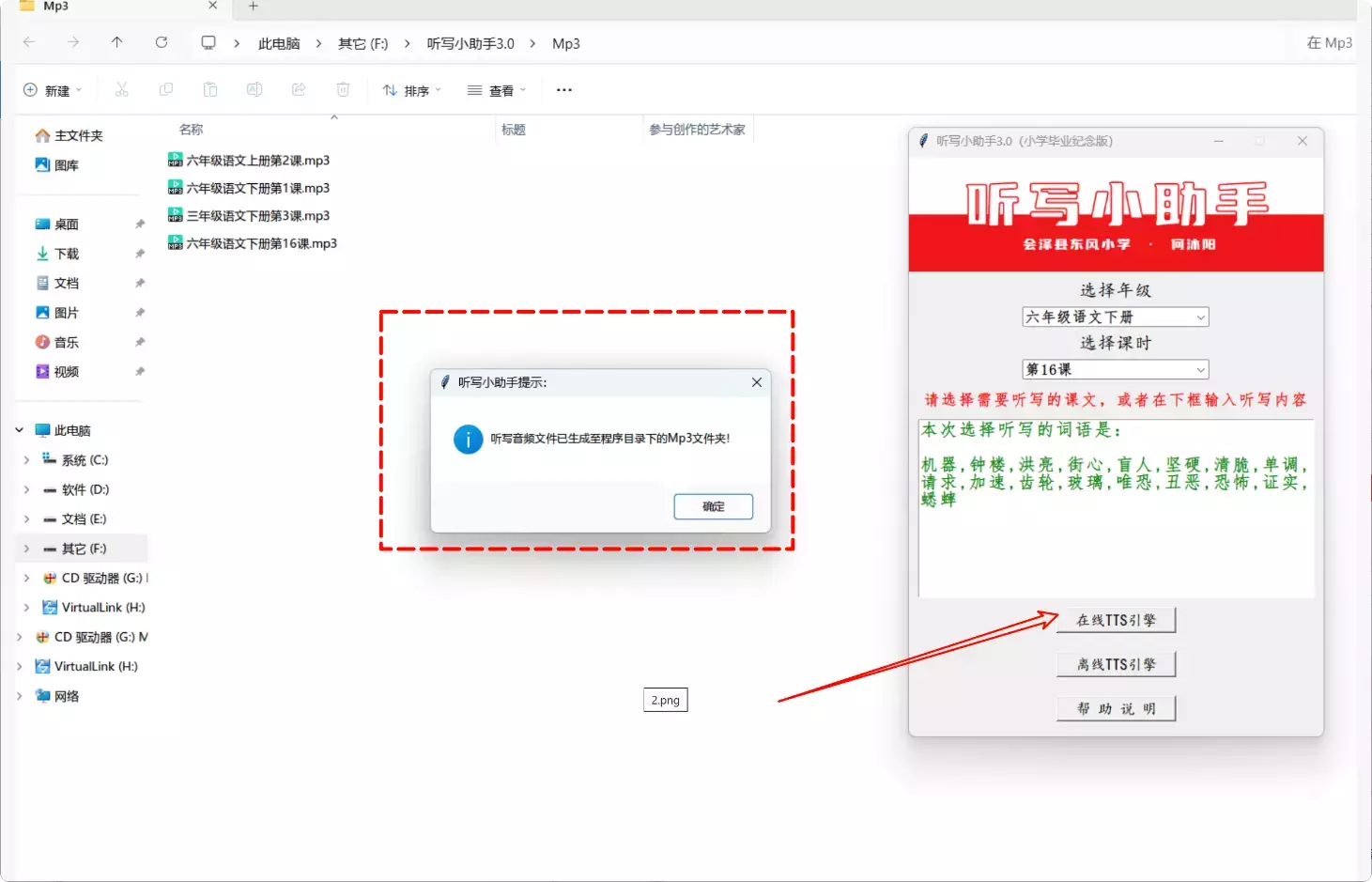Screen dimensions: 1372x882
Task: Expand 此电脑 in the sidebar tree
Action: tap(19, 429)
